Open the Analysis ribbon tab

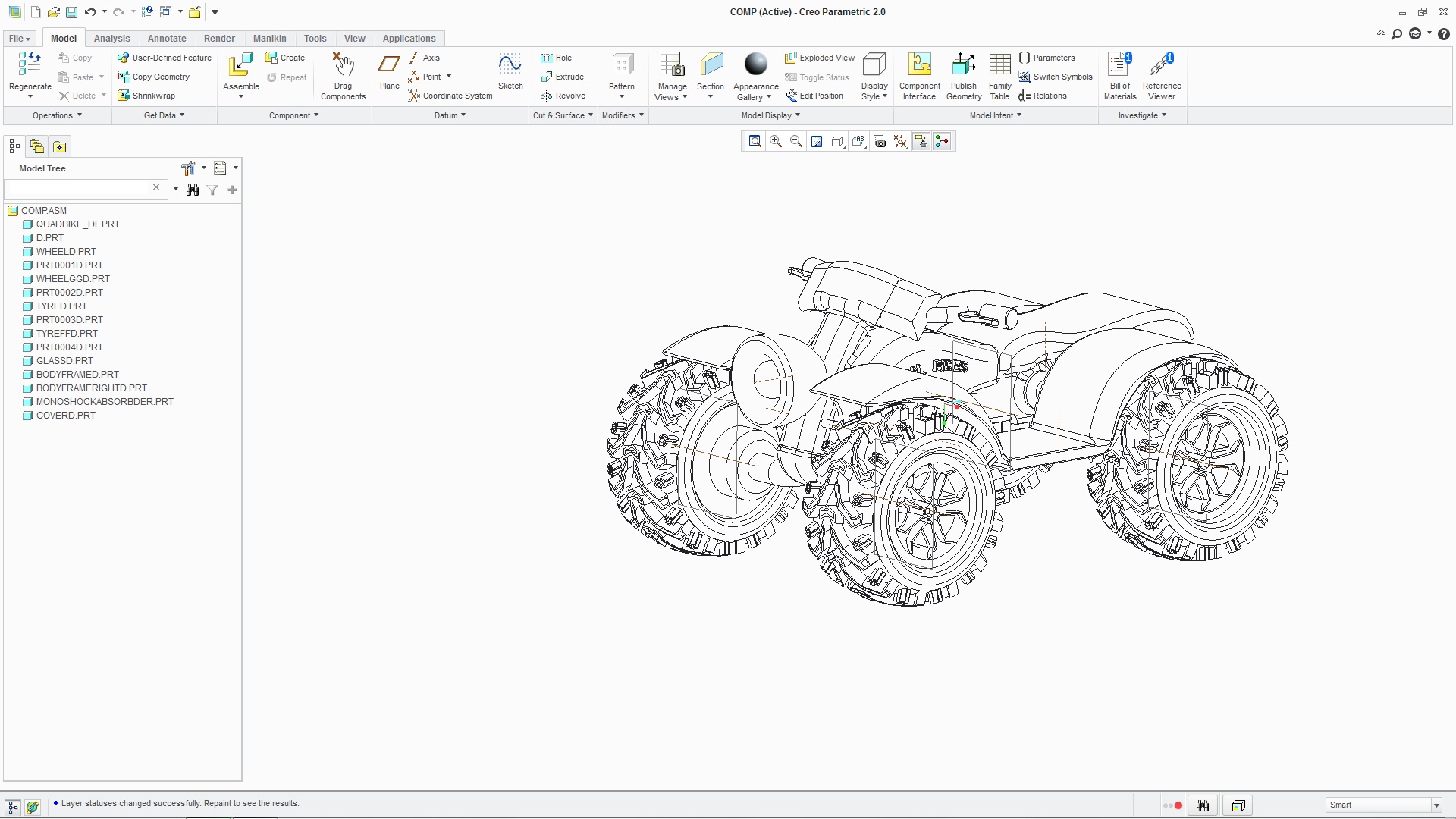pyautogui.click(x=111, y=39)
